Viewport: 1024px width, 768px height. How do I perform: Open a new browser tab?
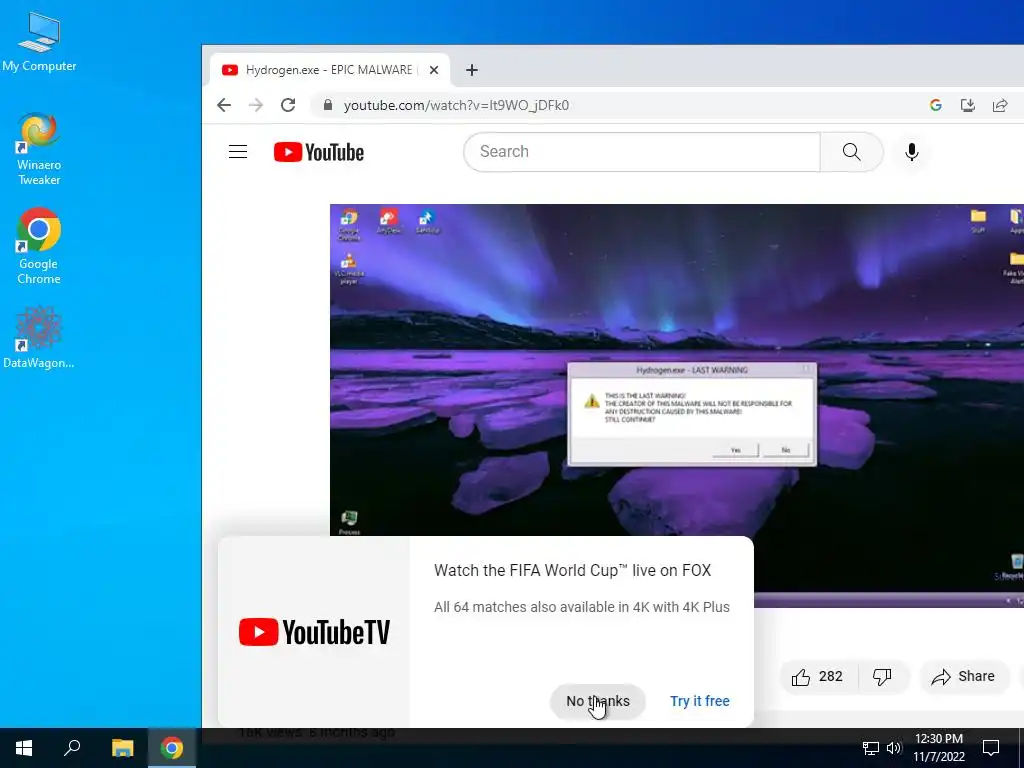pos(472,70)
